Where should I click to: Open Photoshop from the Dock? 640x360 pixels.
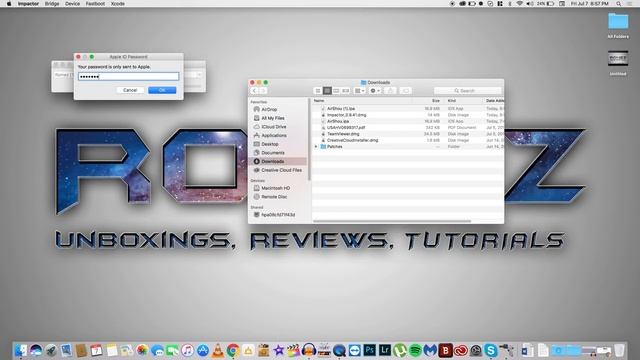click(x=370, y=350)
